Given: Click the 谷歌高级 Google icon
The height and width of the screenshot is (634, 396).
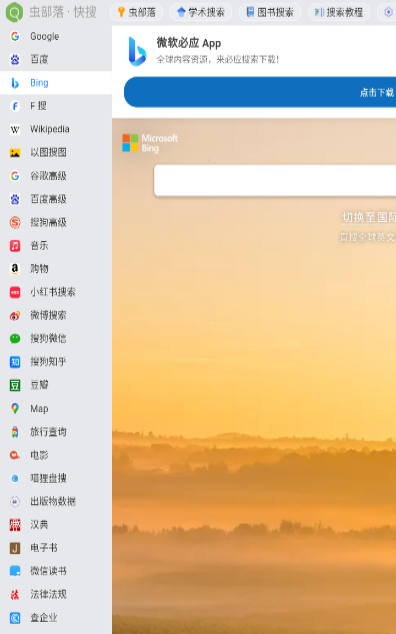Looking at the screenshot, I should point(15,176).
